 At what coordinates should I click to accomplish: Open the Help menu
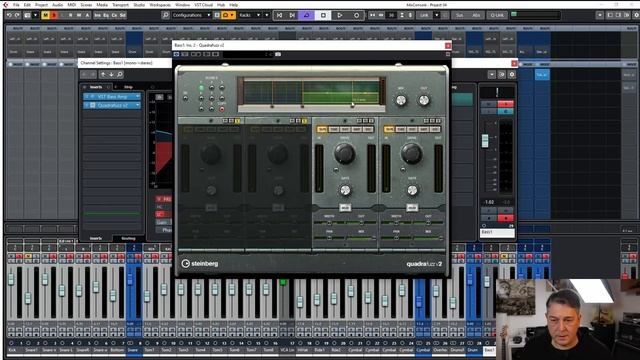click(x=233, y=4)
